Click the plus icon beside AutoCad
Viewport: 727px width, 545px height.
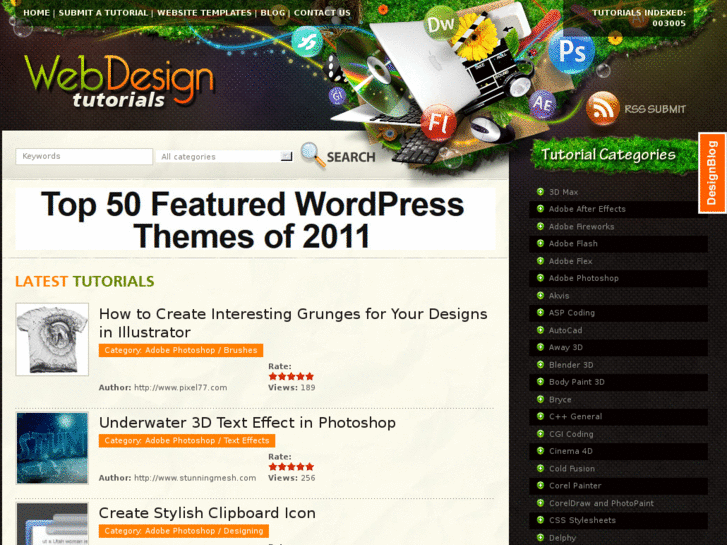(540, 330)
